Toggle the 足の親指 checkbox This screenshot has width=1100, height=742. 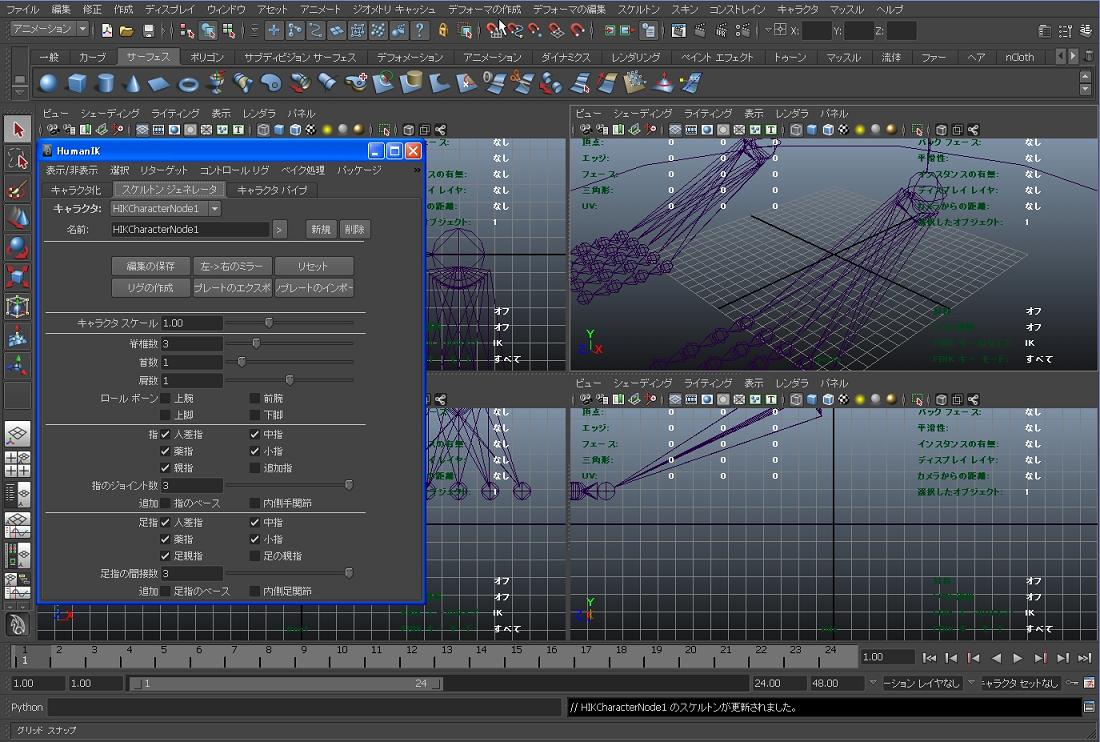click(x=254, y=556)
